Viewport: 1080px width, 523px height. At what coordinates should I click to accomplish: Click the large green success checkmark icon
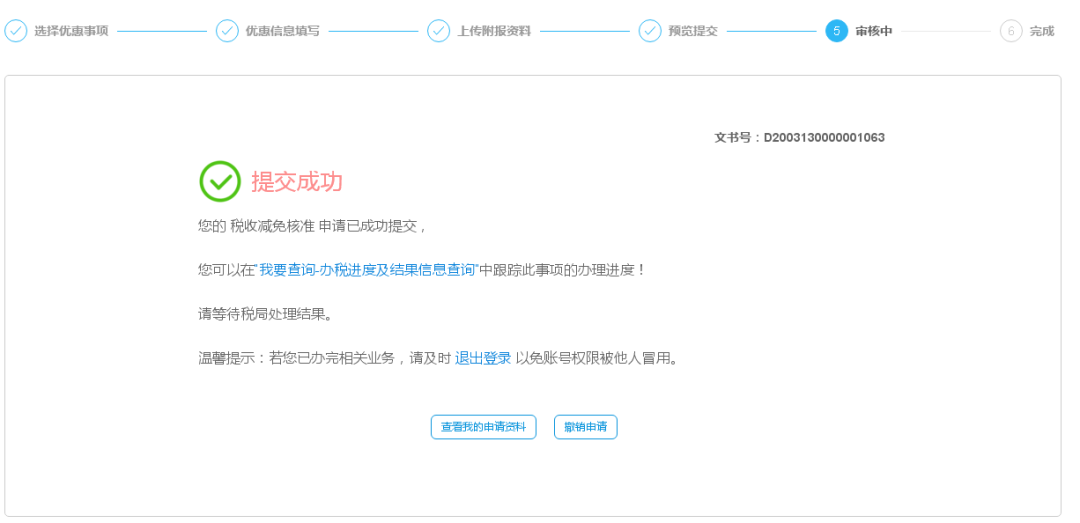[220, 181]
